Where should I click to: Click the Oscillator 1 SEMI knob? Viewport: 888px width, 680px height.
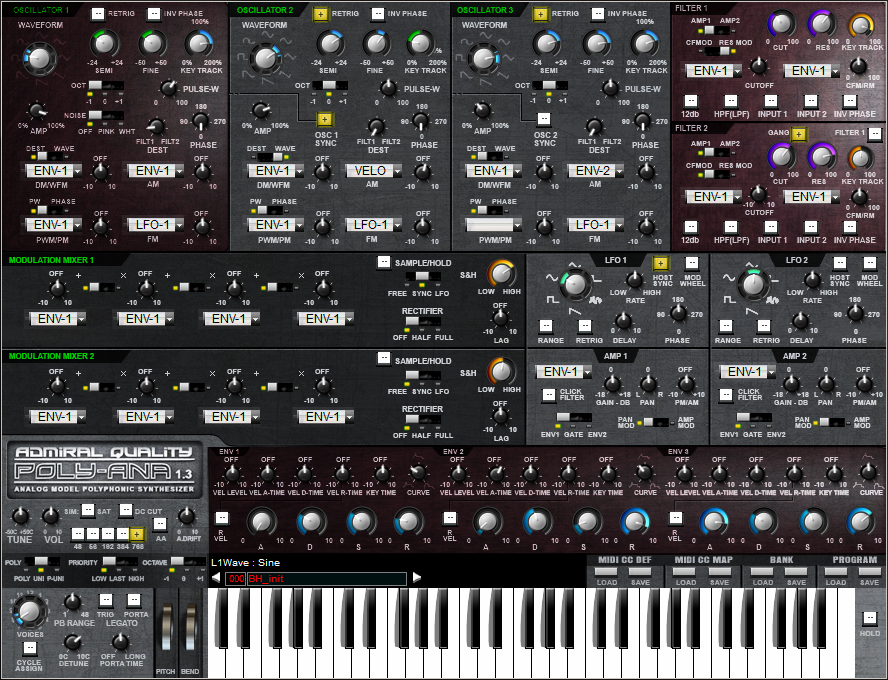coord(104,44)
